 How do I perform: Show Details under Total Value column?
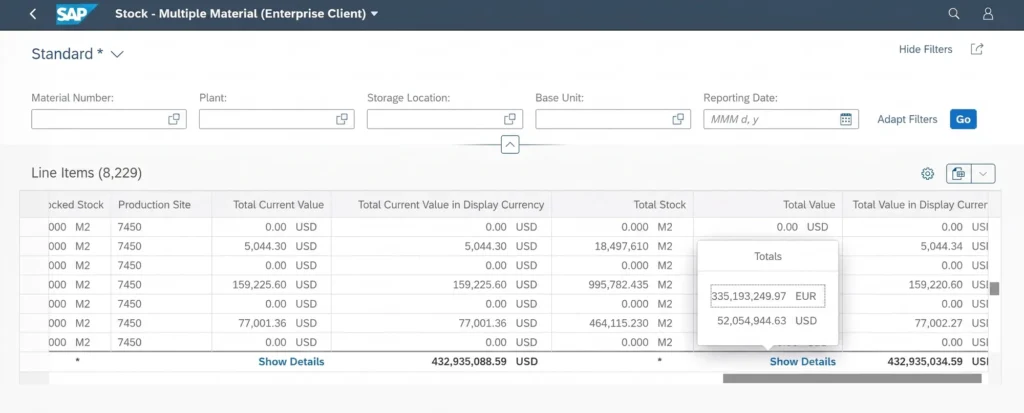point(803,361)
